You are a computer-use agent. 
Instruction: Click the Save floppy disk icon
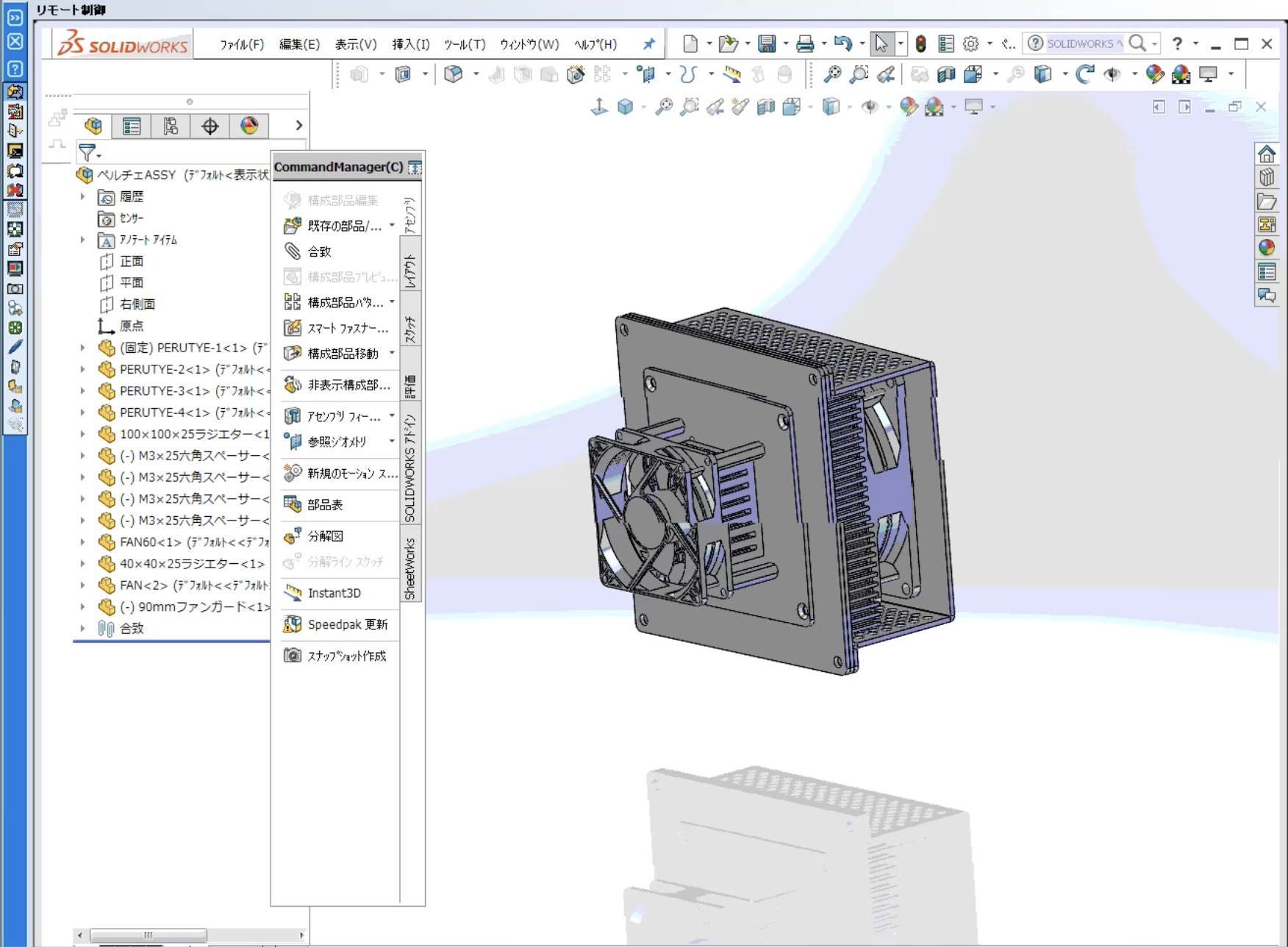coord(767,44)
